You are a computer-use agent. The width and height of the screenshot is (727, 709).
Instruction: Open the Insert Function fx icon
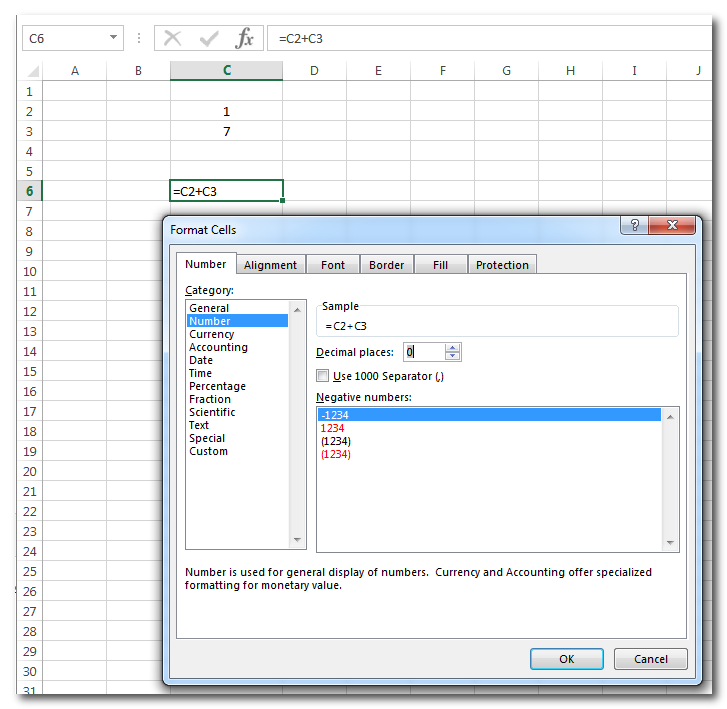tap(245, 39)
